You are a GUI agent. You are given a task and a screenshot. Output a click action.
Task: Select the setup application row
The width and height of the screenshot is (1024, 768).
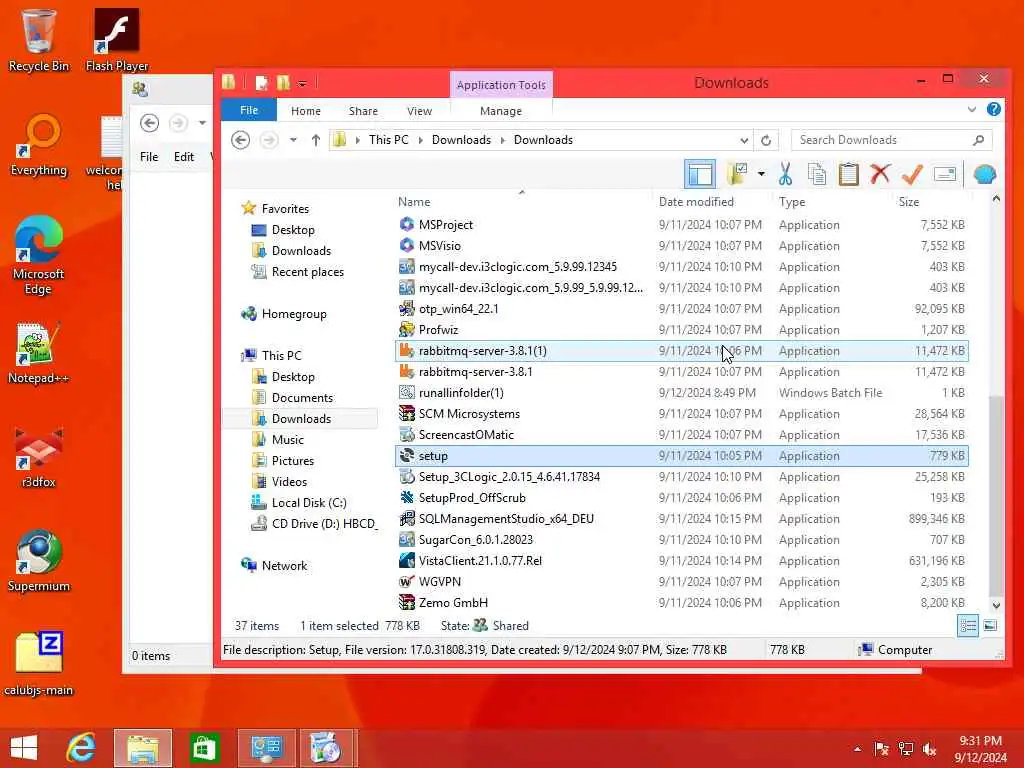coord(682,456)
